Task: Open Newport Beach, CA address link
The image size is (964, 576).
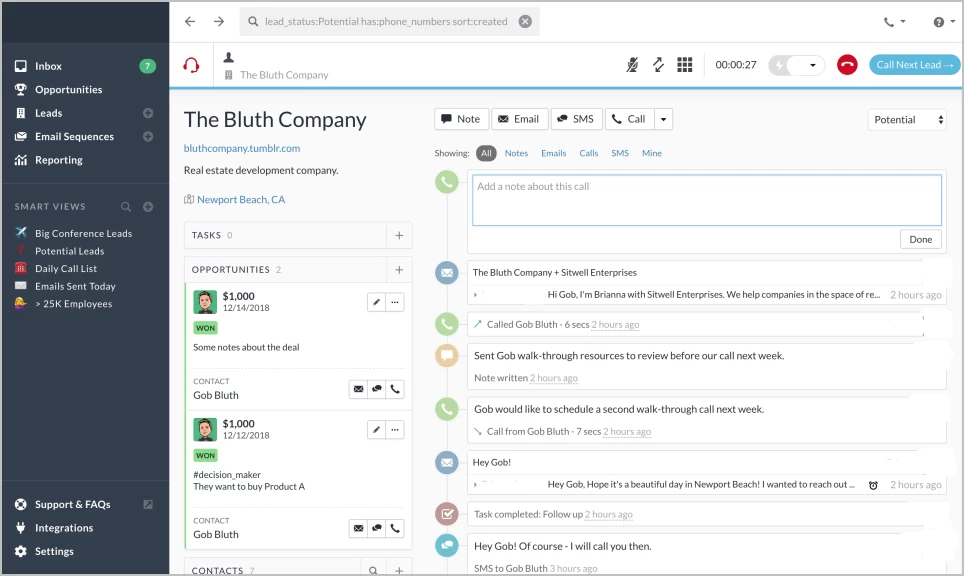Action: 241,200
